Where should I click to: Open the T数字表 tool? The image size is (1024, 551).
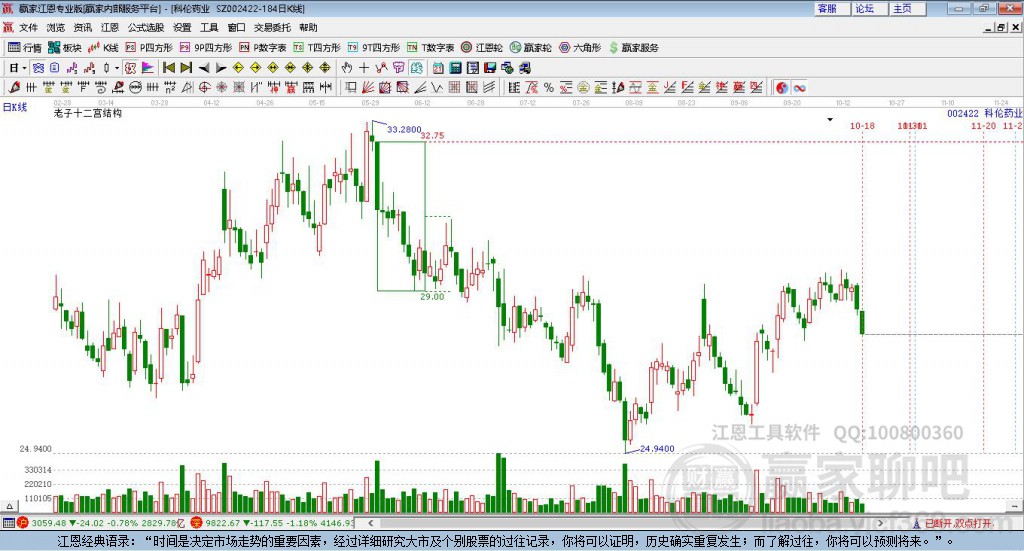point(430,48)
